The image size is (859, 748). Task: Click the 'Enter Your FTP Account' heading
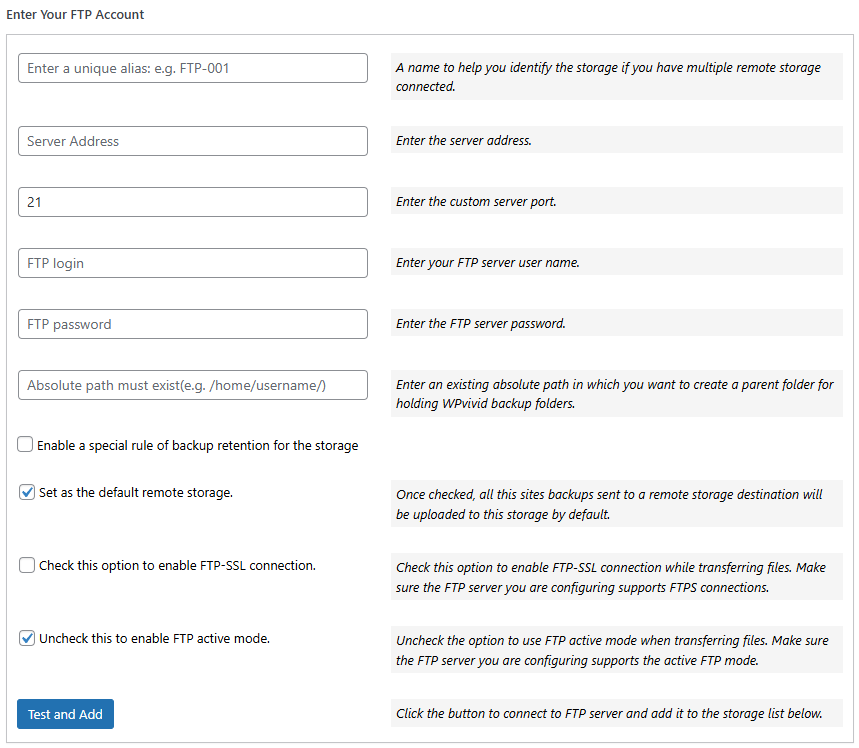coord(76,14)
